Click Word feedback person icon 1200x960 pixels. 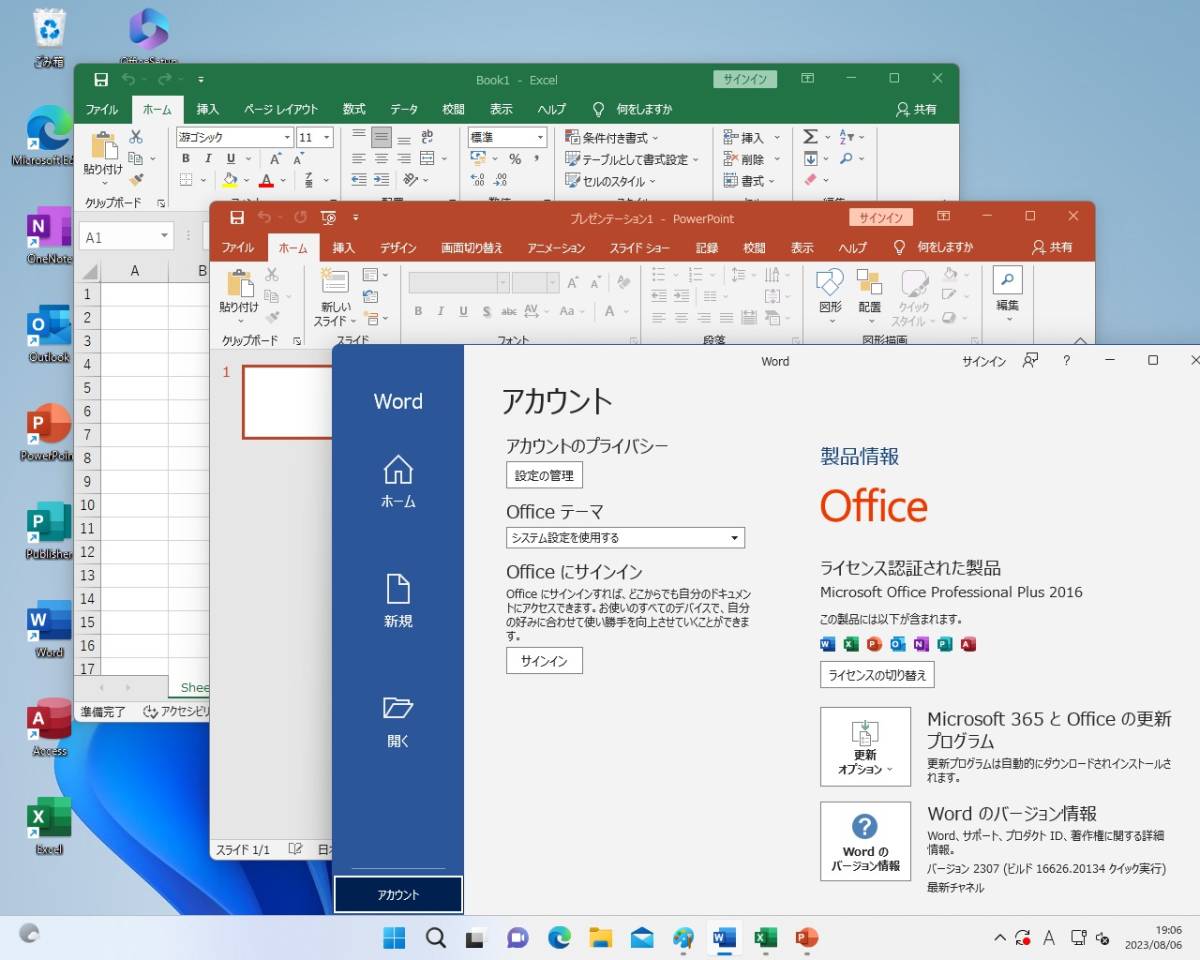pyautogui.click(x=1030, y=361)
